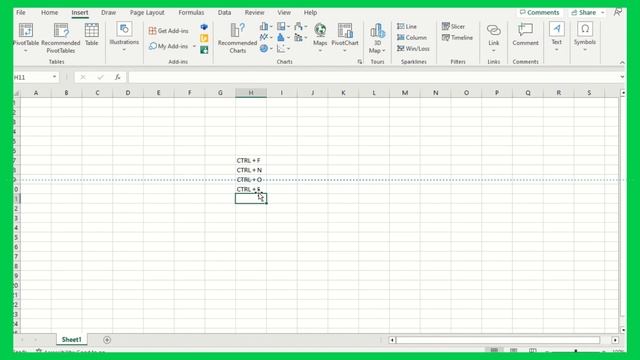The height and width of the screenshot is (360, 640).
Task: Launch the 3D Map tool
Action: point(378,38)
